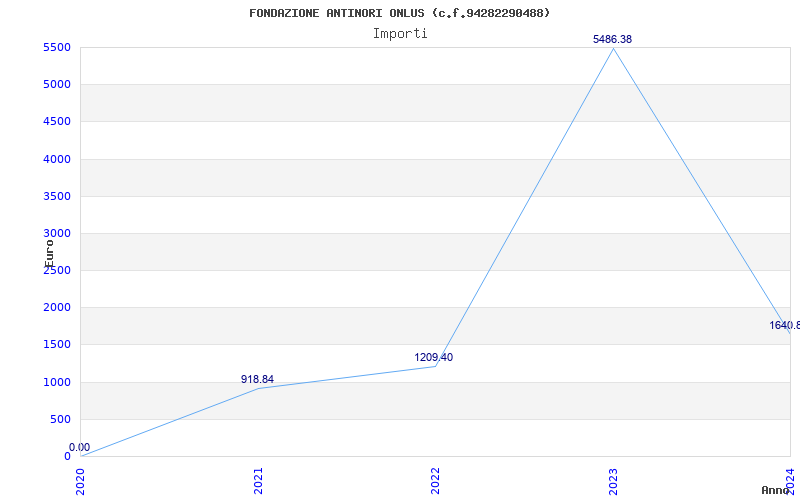800x500 pixels.
Task: Click the 4000 y-axis value
Action: pyautogui.click(x=57, y=159)
